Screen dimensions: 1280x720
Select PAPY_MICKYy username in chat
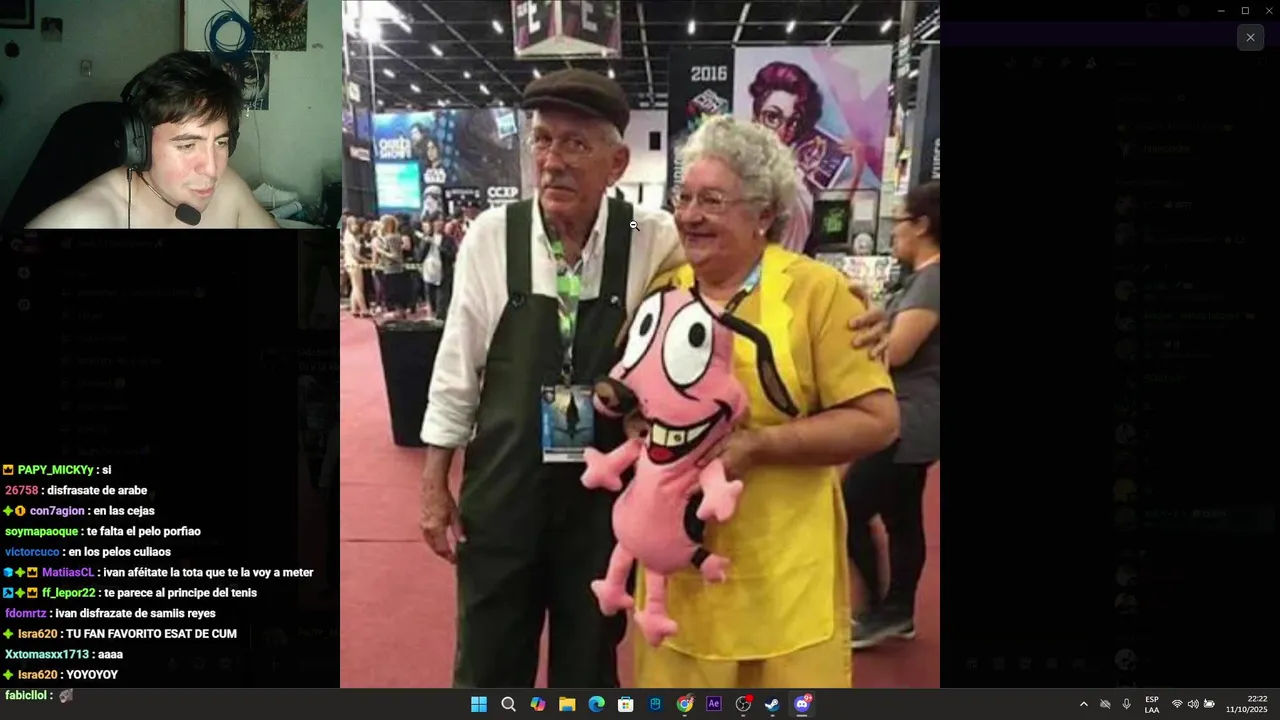click(55, 470)
